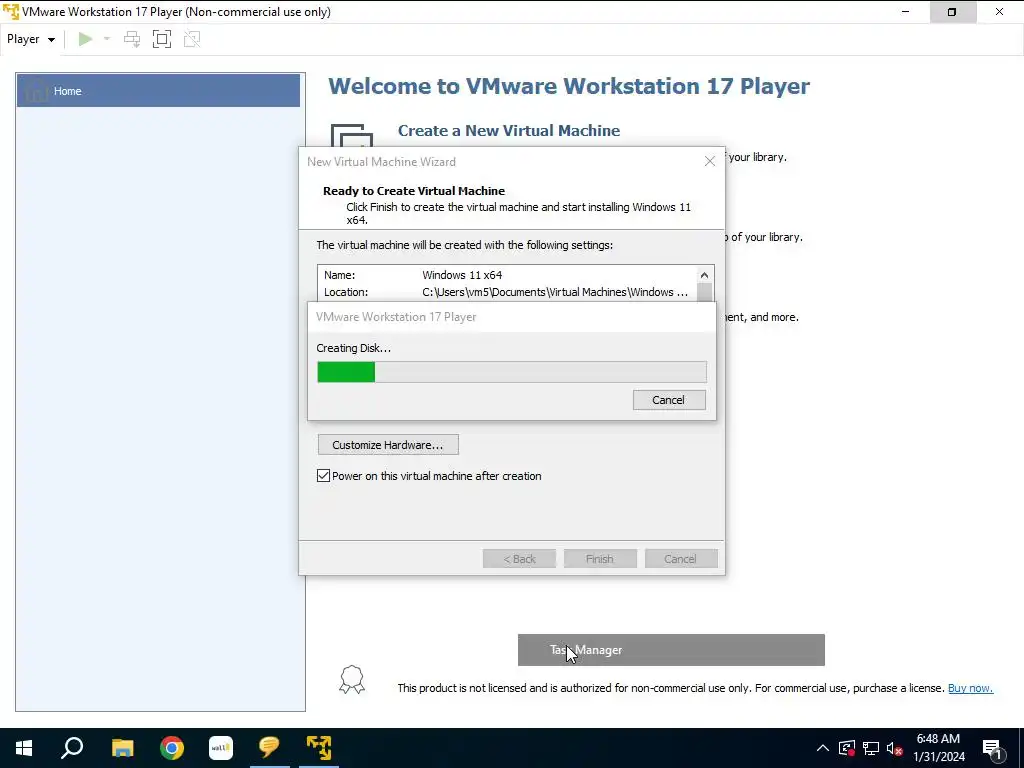Select Home in the library sidebar
Image resolution: width=1024 pixels, height=768 pixels.
pyautogui.click(x=158, y=91)
